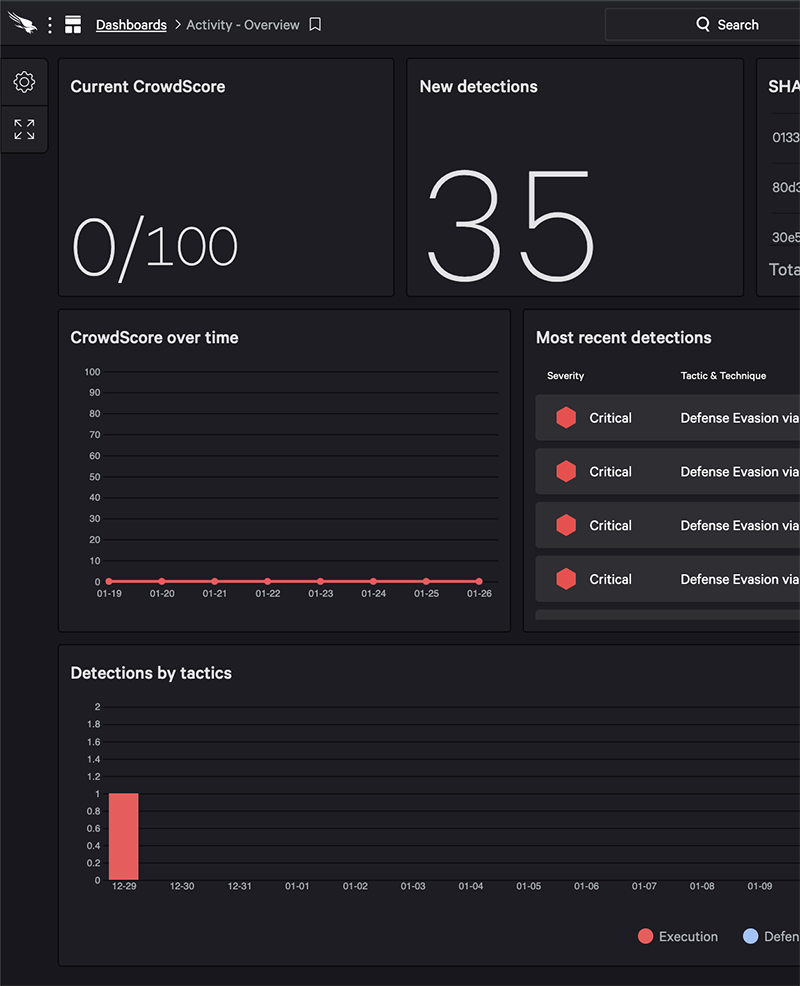Open dashboard settings gear
This screenshot has width=800, height=986.
[x=24, y=82]
